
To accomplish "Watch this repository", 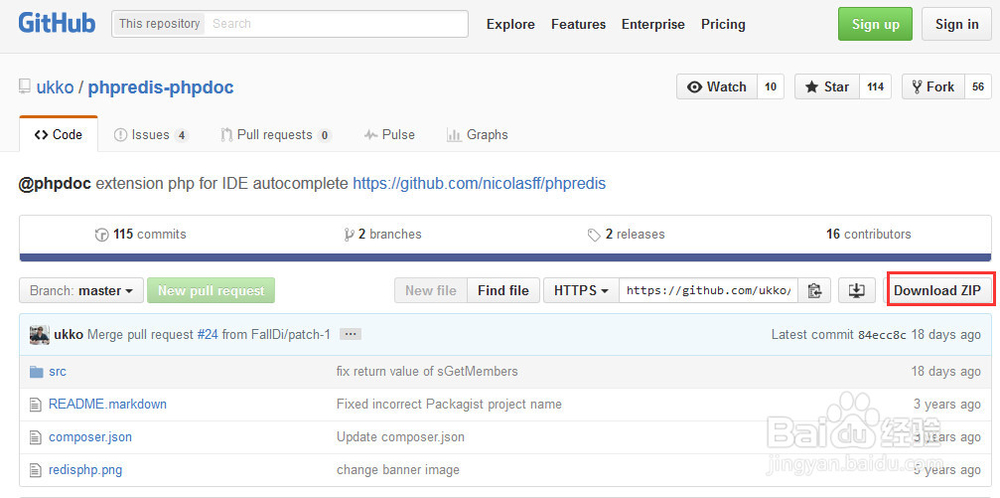I will click(x=717, y=87).
